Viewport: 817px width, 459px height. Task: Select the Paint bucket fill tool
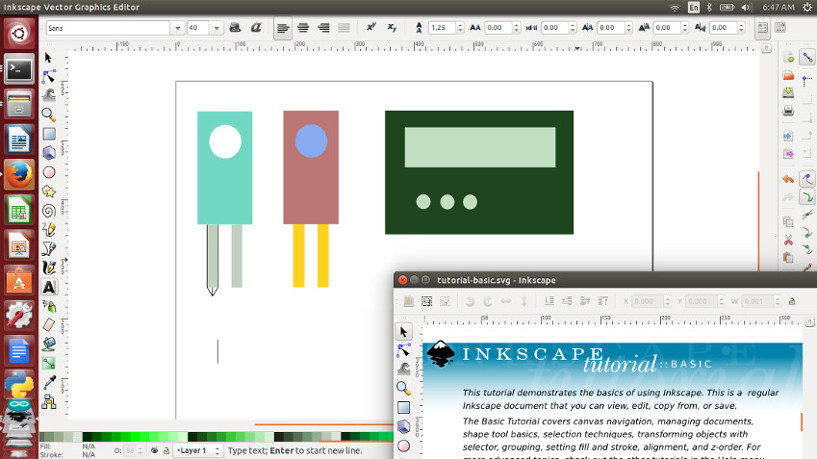(x=49, y=344)
